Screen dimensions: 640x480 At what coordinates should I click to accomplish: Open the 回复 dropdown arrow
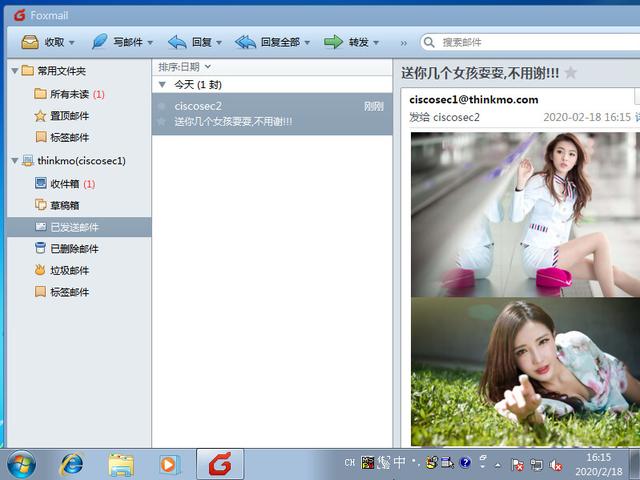click(219, 43)
